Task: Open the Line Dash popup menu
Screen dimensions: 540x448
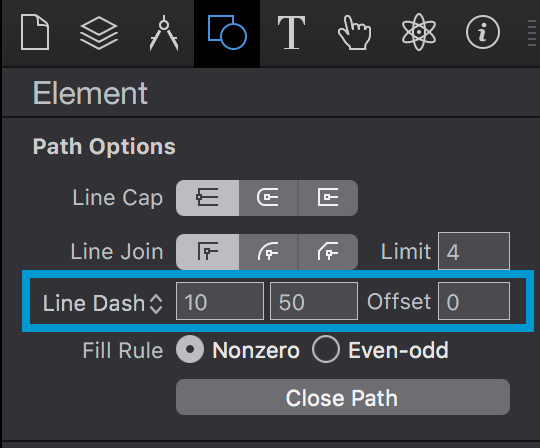Action: click(x=103, y=303)
